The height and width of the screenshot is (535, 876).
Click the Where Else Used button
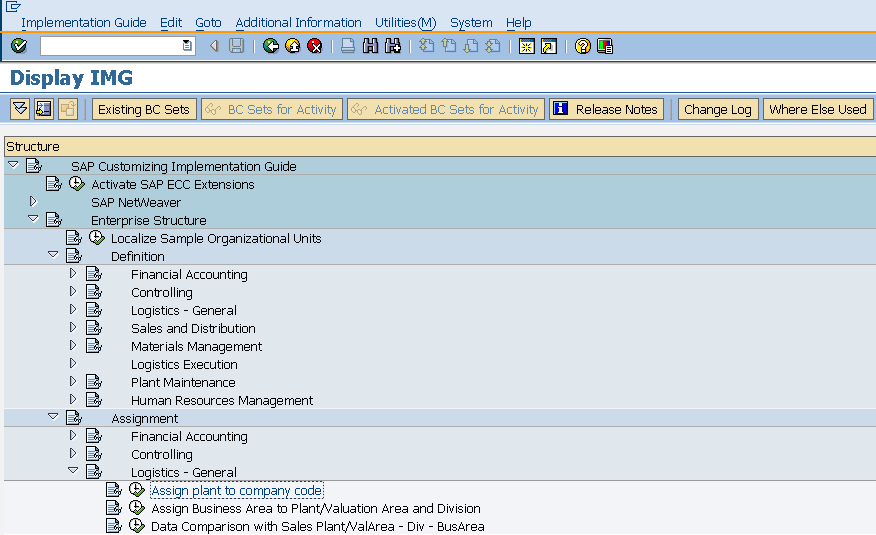click(x=818, y=109)
